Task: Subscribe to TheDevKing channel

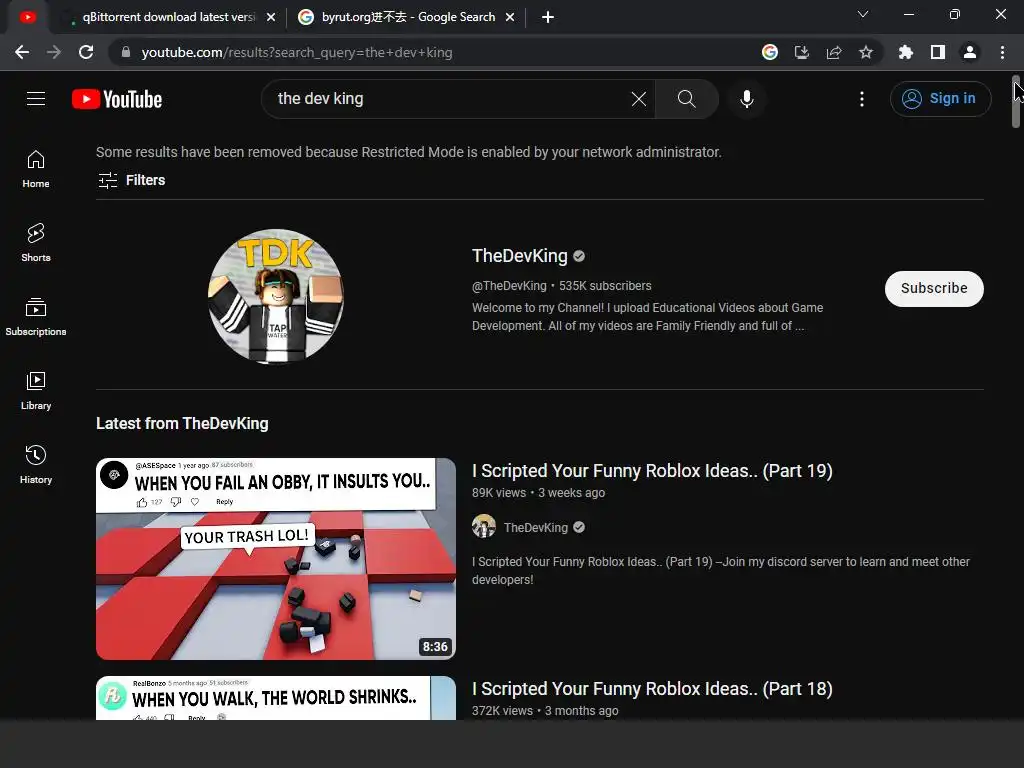Action: 934,289
